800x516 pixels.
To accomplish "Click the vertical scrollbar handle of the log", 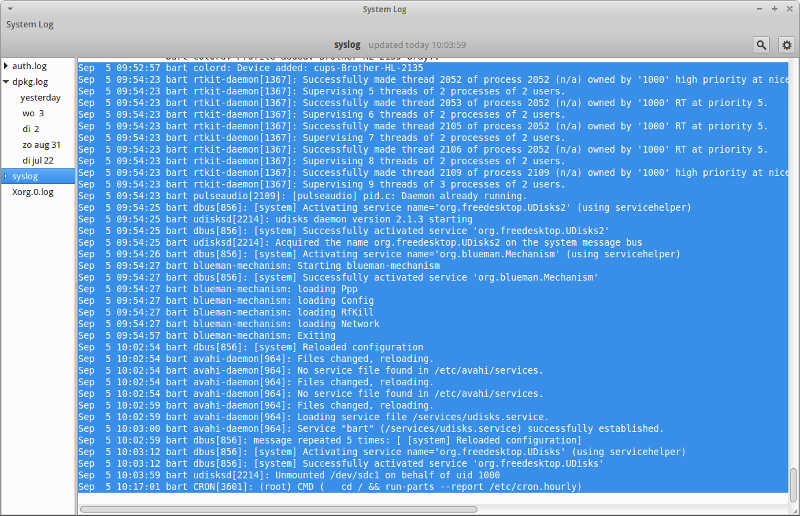I will [x=793, y=485].
